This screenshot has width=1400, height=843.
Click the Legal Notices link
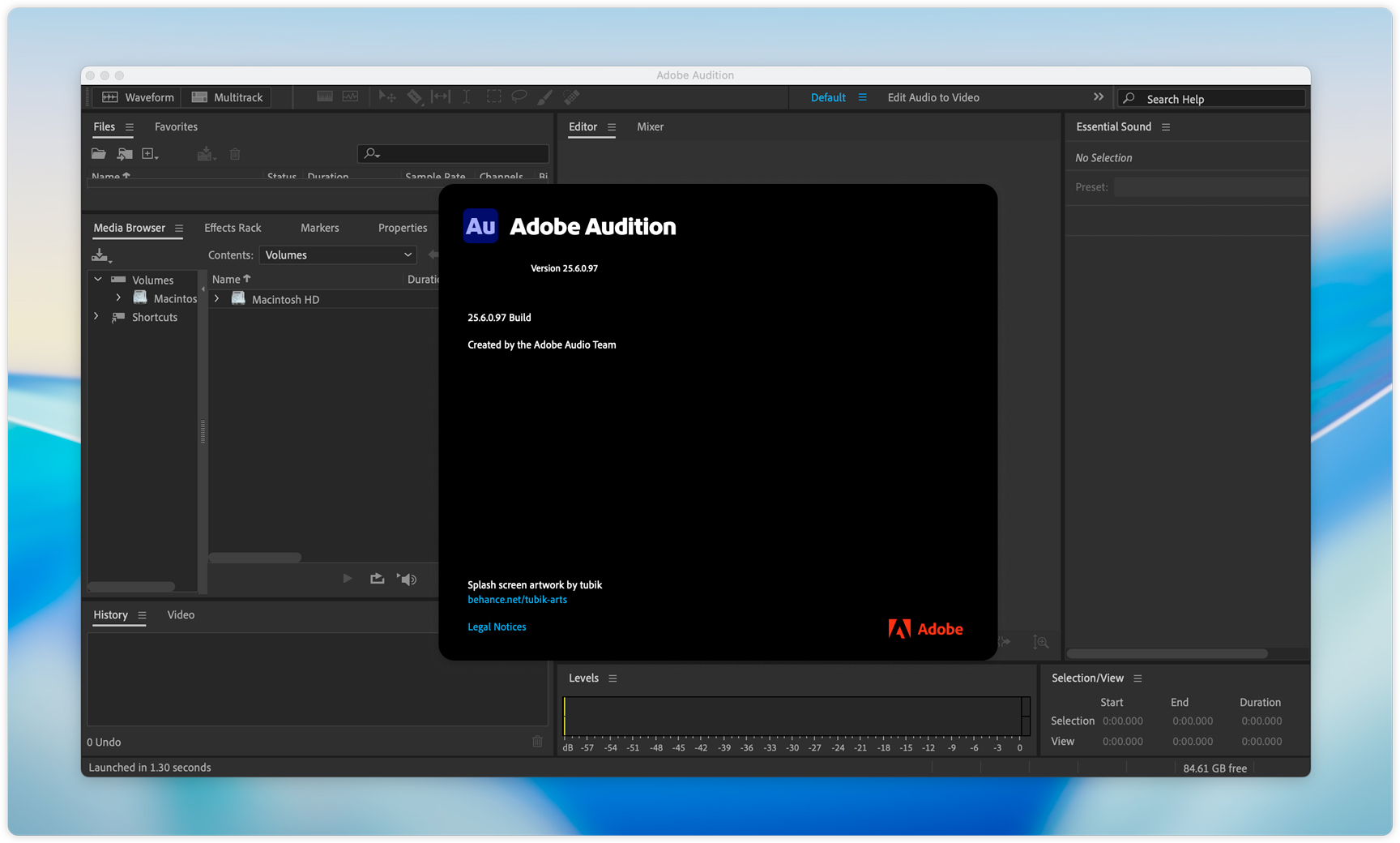(497, 627)
